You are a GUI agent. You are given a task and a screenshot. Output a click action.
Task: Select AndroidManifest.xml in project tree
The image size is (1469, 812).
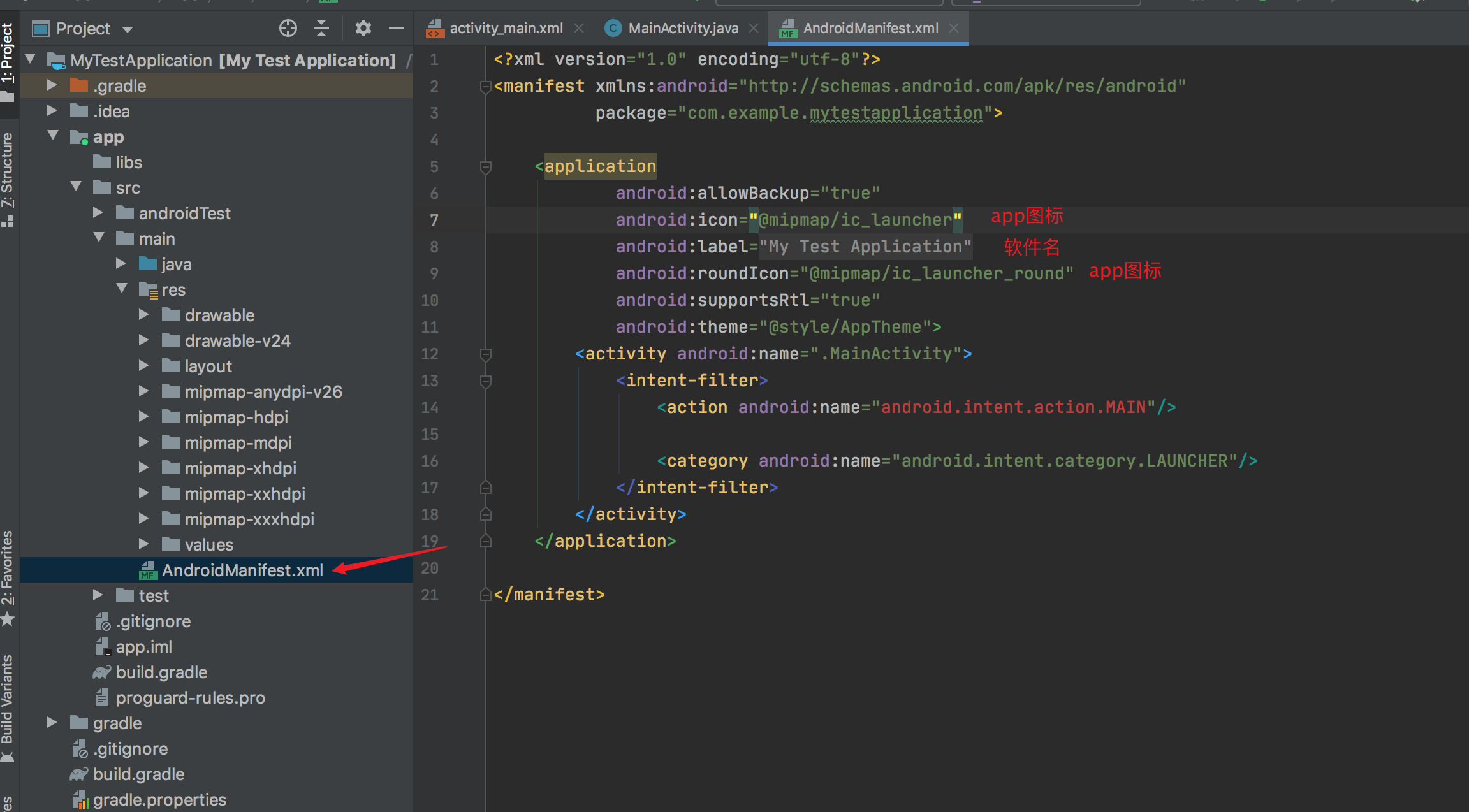point(231,570)
